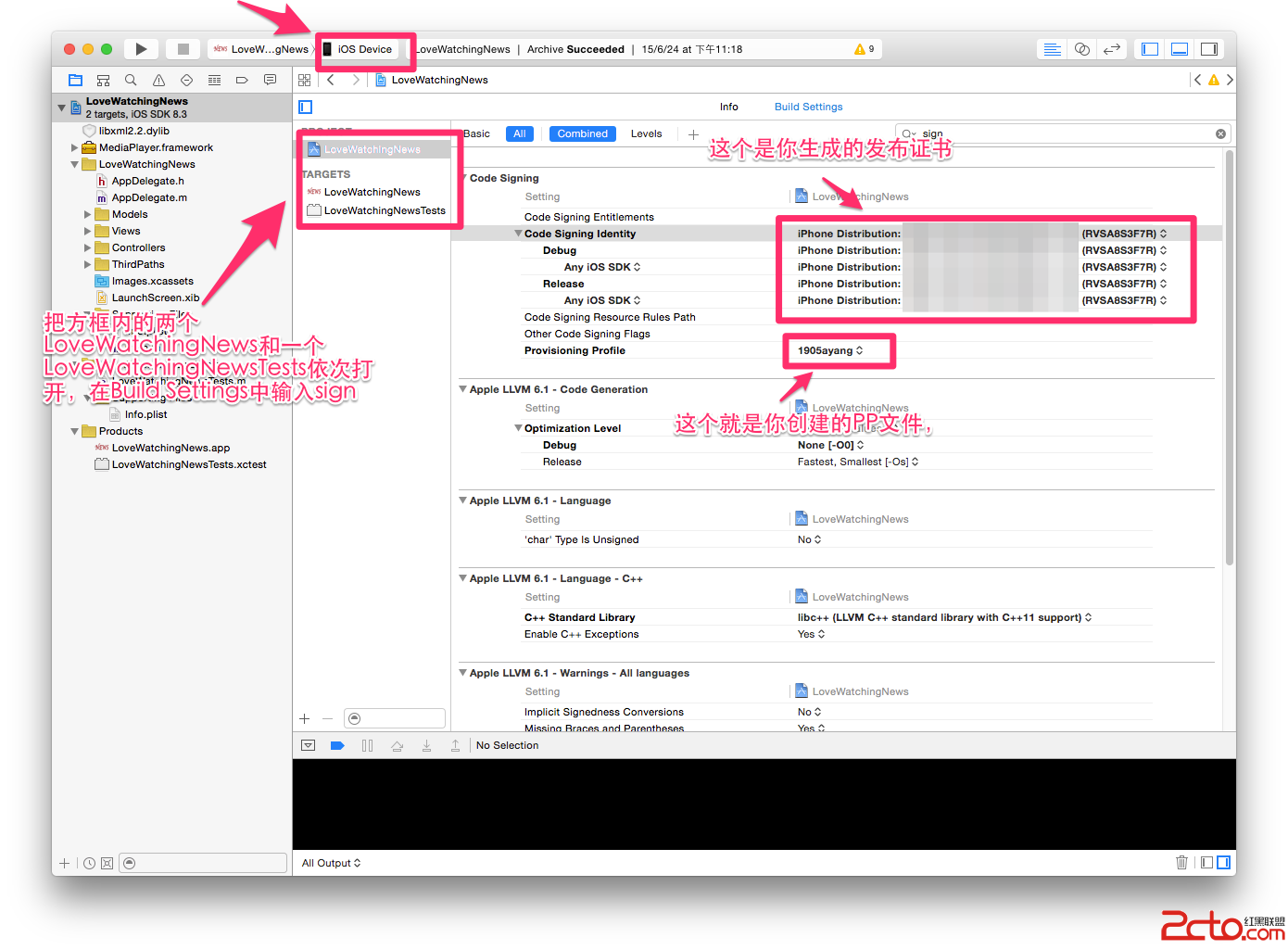Show the Project navigator folder icon

(x=76, y=81)
